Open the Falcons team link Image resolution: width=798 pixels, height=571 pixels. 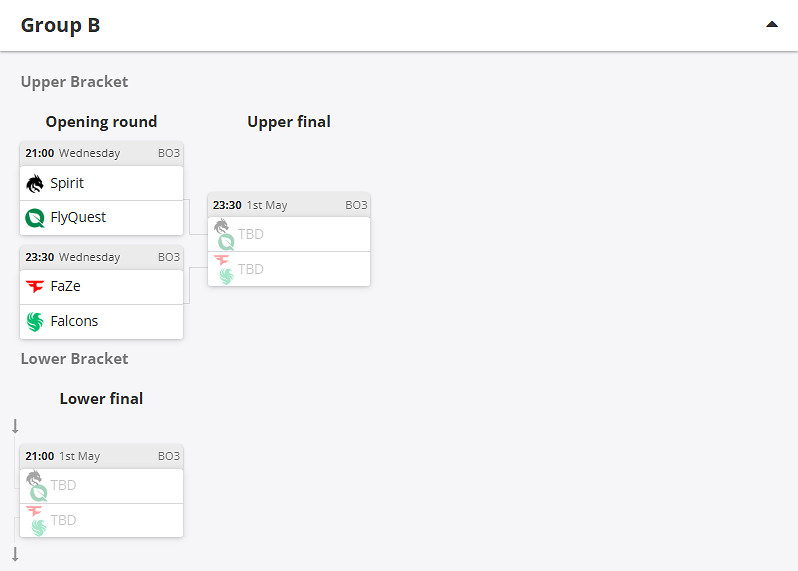74,321
